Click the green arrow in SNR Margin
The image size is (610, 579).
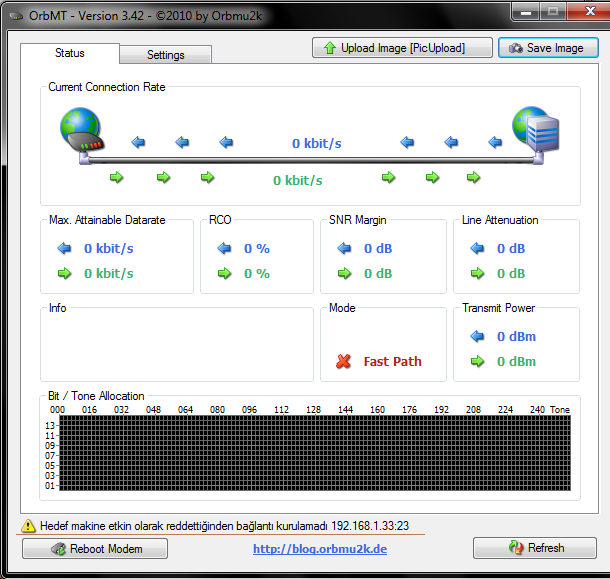344,274
